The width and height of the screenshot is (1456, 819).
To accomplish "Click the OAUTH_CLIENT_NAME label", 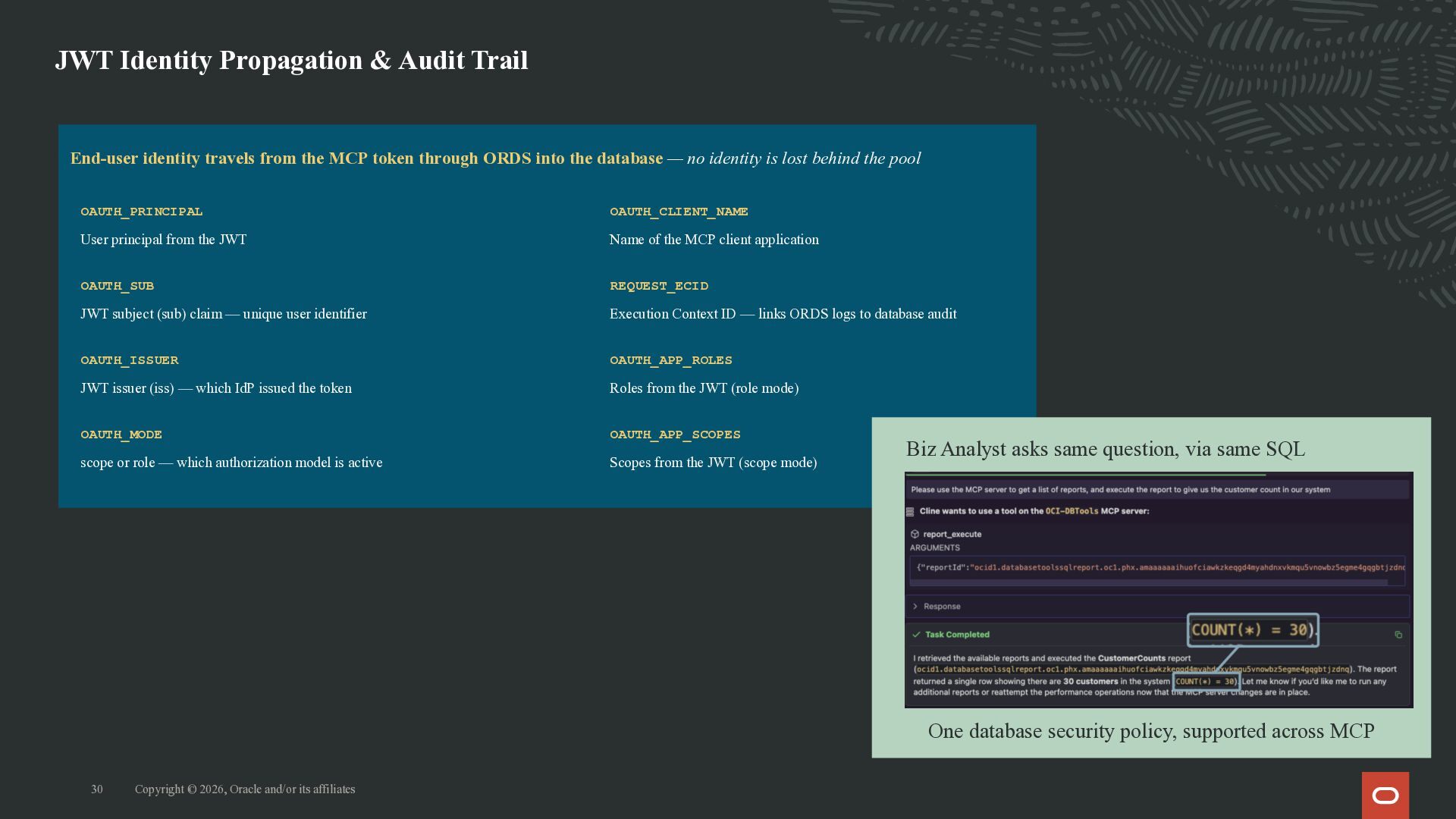I will 679,212.
